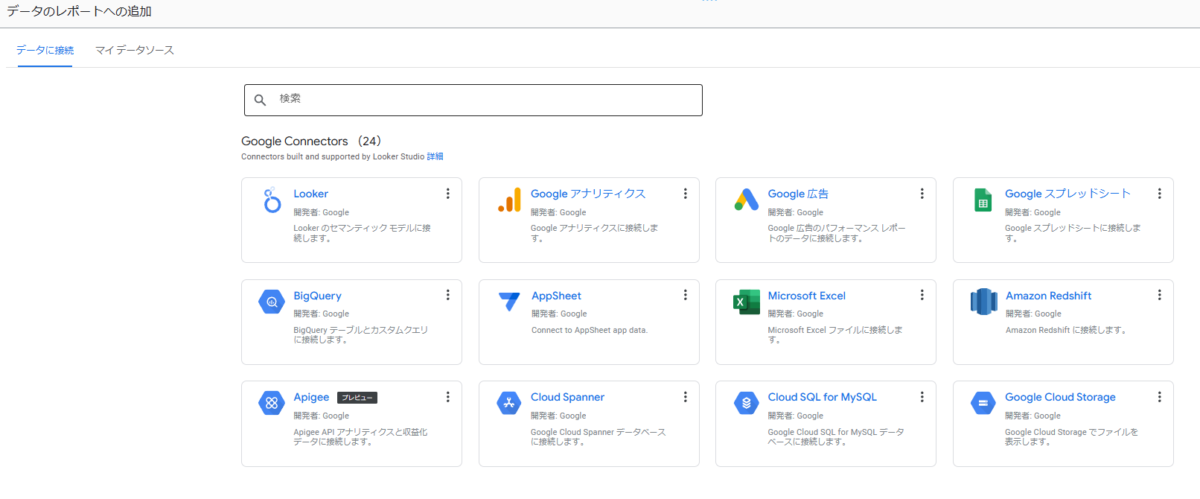
Task: Open the three-dot menu on BigQuery card
Action: click(x=448, y=295)
